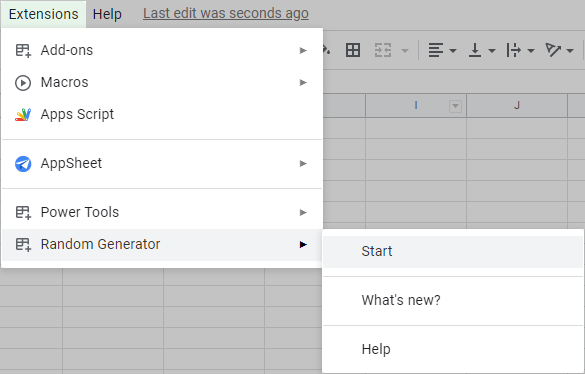Viewport: 585px width, 374px height.
Task: Open the Text wrapping dropdown arrow
Action: (531, 50)
